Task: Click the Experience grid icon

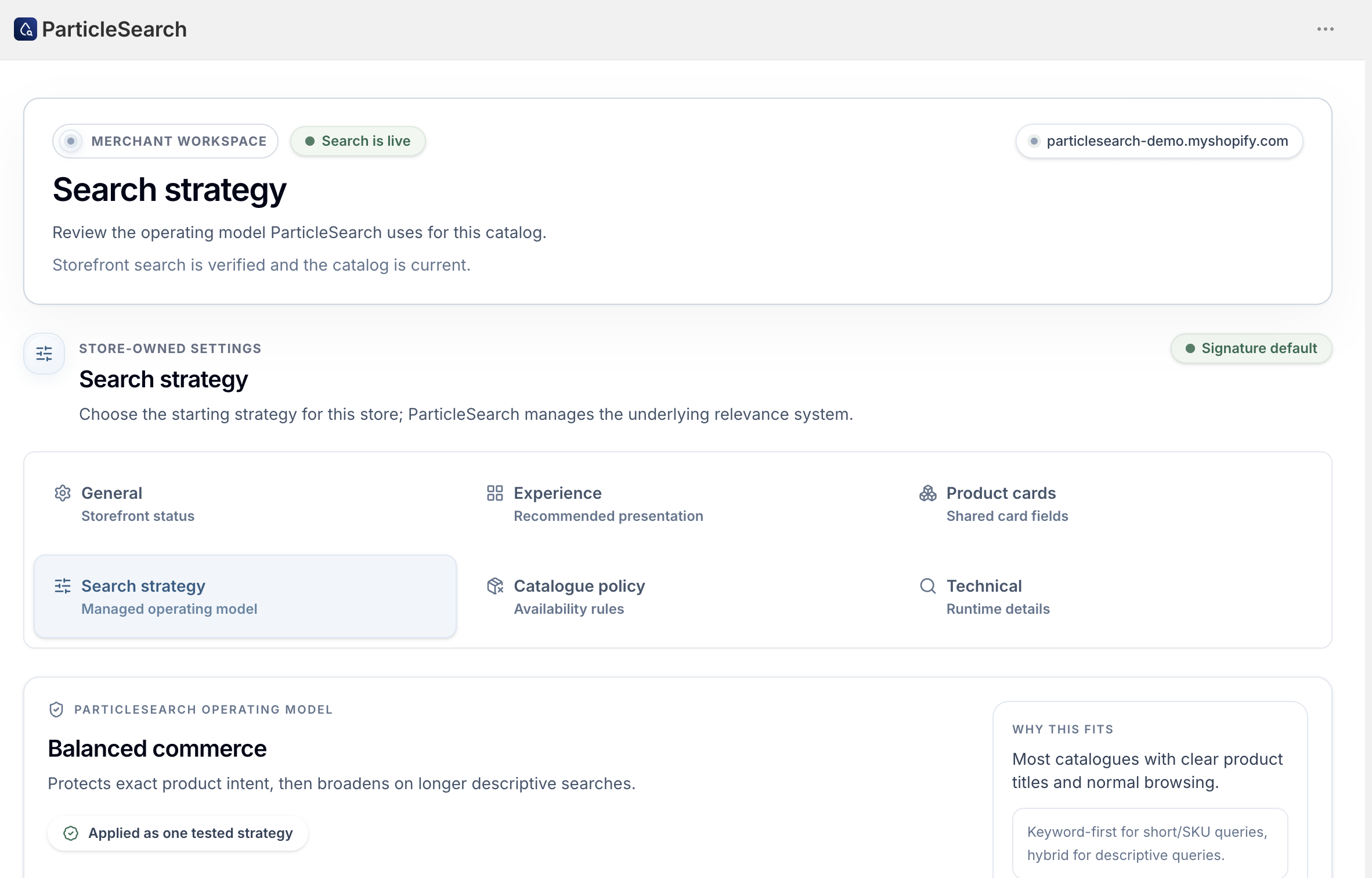Action: 495,493
